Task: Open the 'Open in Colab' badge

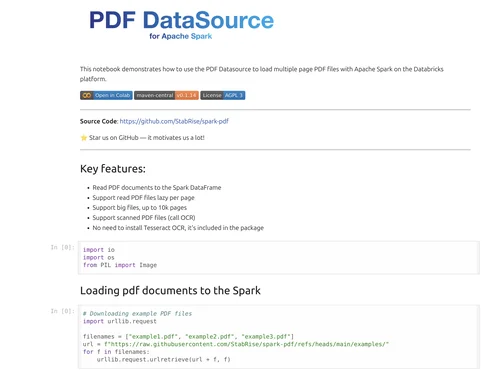Action: point(106,95)
